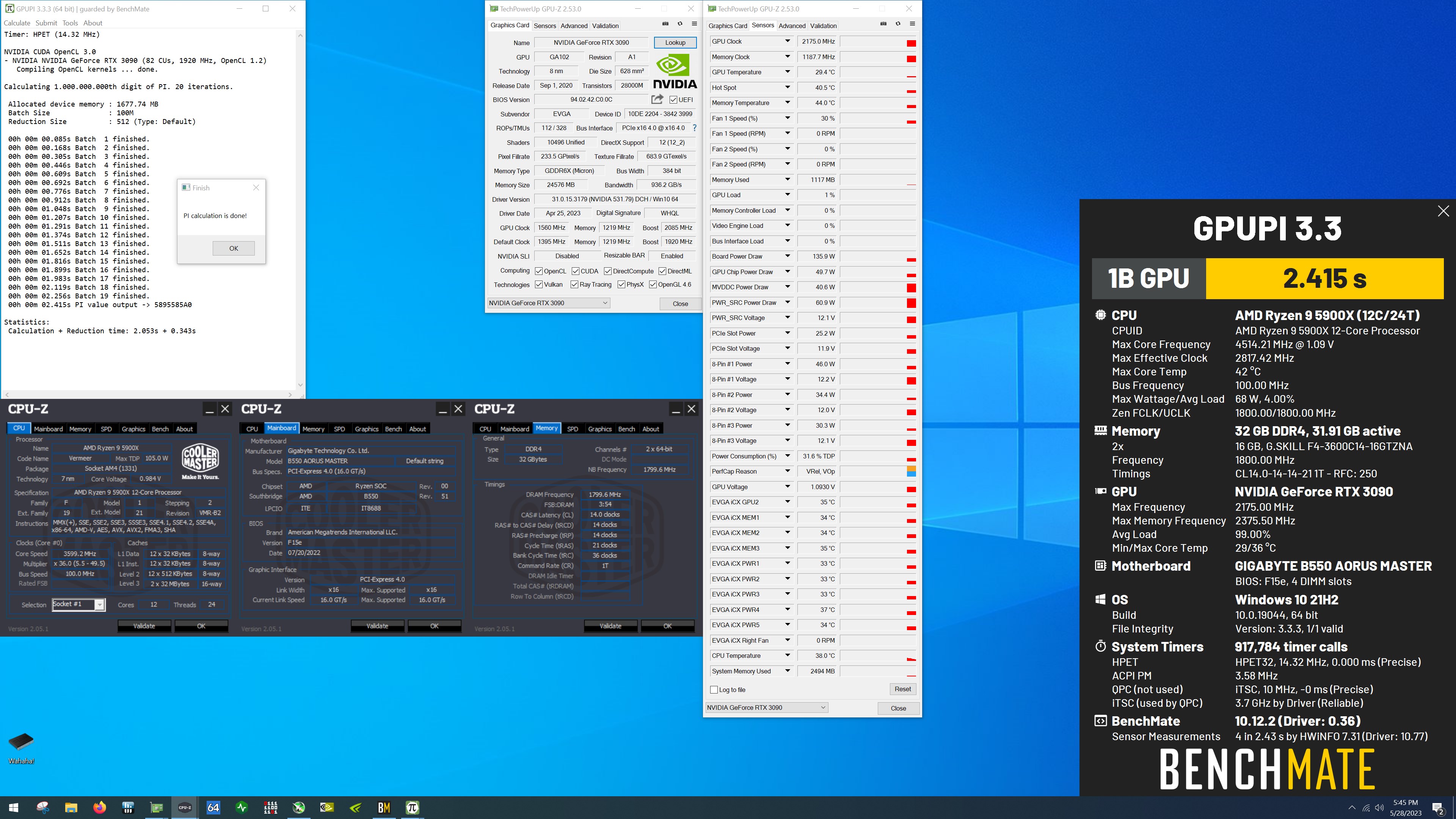Toggle the CUDA computing checkbox
This screenshot has height=819, width=1456.
point(576,271)
